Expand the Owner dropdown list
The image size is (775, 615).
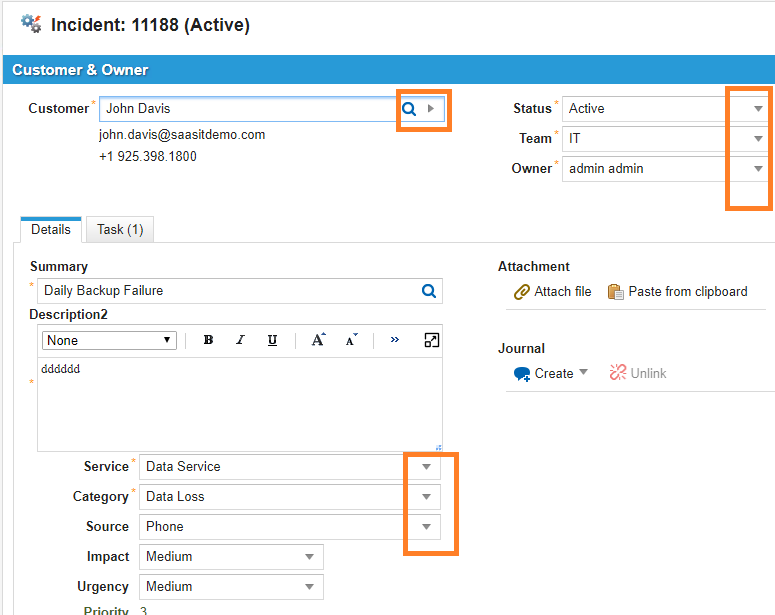(758, 169)
